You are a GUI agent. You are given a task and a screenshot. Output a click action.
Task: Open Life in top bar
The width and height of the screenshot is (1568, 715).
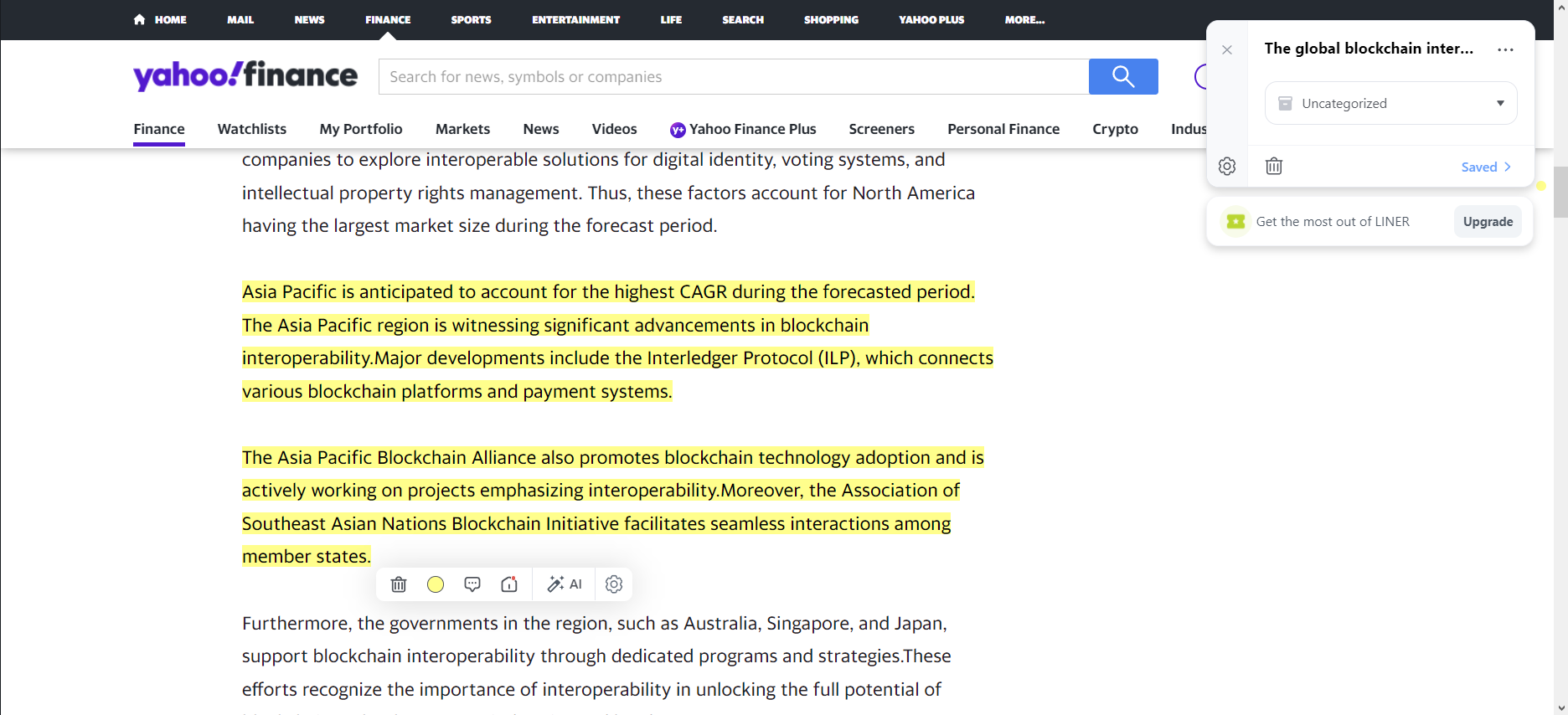click(671, 19)
